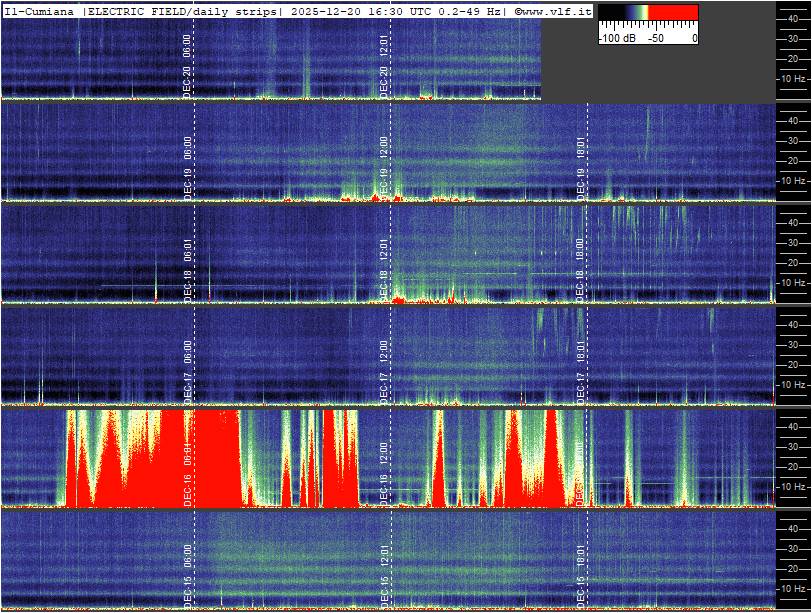Click the -50 label on the color legend
This screenshot has height=613, width=812.
point(655,38)
